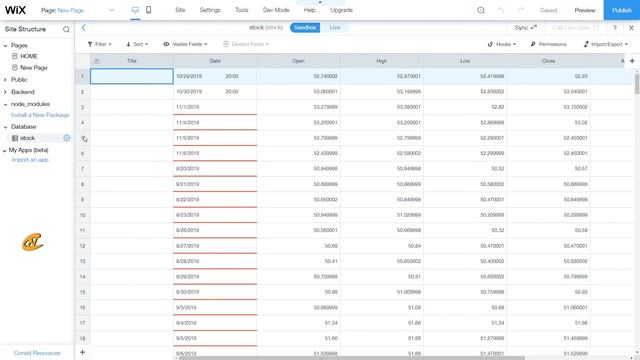The image size is (640, 360).
Task: Open the page selector dropdown
Action: tap(111, 10)
